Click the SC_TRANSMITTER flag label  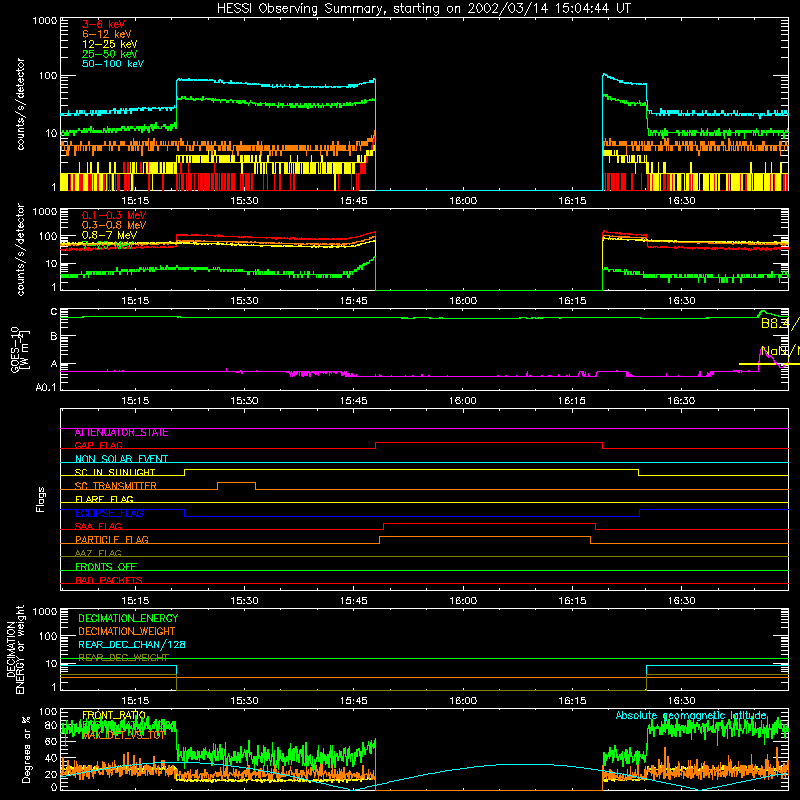pos(116,485)
